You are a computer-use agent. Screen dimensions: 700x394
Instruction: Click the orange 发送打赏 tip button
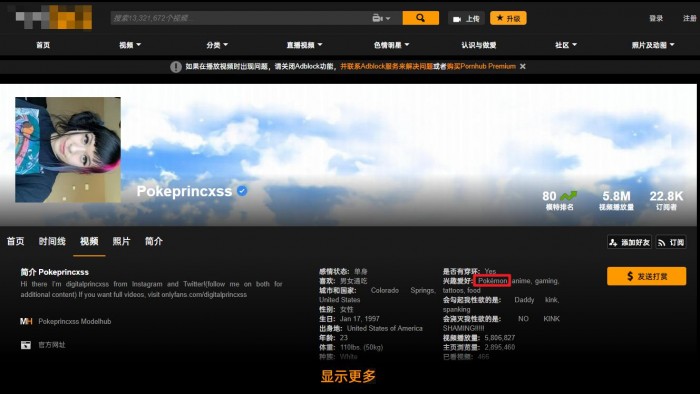coord(646,276)
